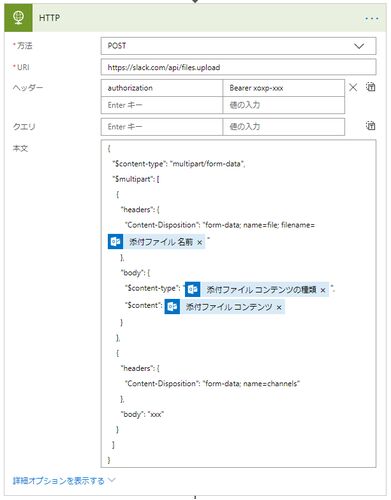Click the 本文 label
The image size is (391, 500).
click(x=20, y=148)
